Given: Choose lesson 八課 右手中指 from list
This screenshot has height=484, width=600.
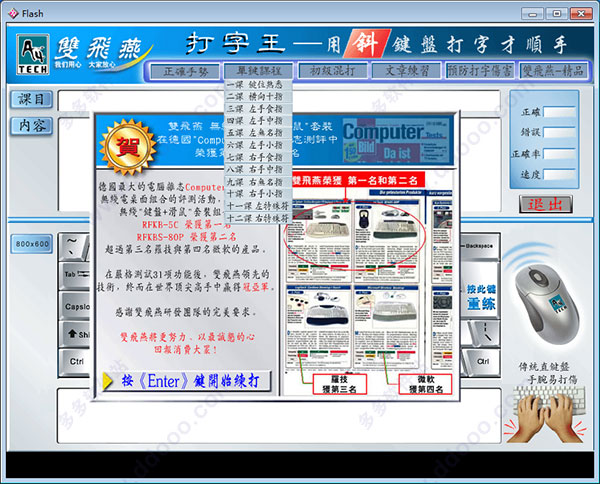Looking at the screenshot, I should click(259, 169).
